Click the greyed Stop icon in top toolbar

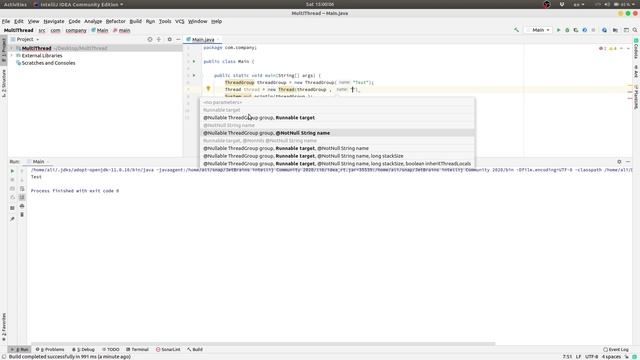(x=593, y=30)
